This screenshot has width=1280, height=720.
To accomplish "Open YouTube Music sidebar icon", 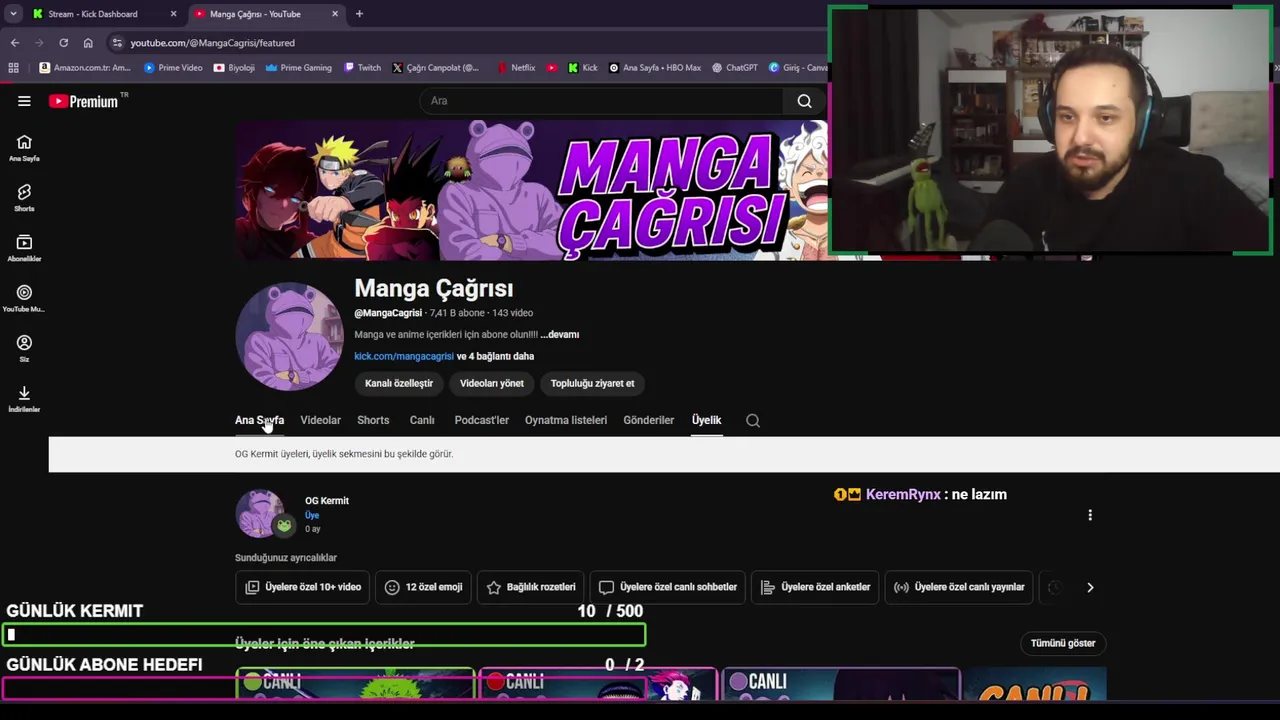I will pyautogui.click(x=24, y=298).
